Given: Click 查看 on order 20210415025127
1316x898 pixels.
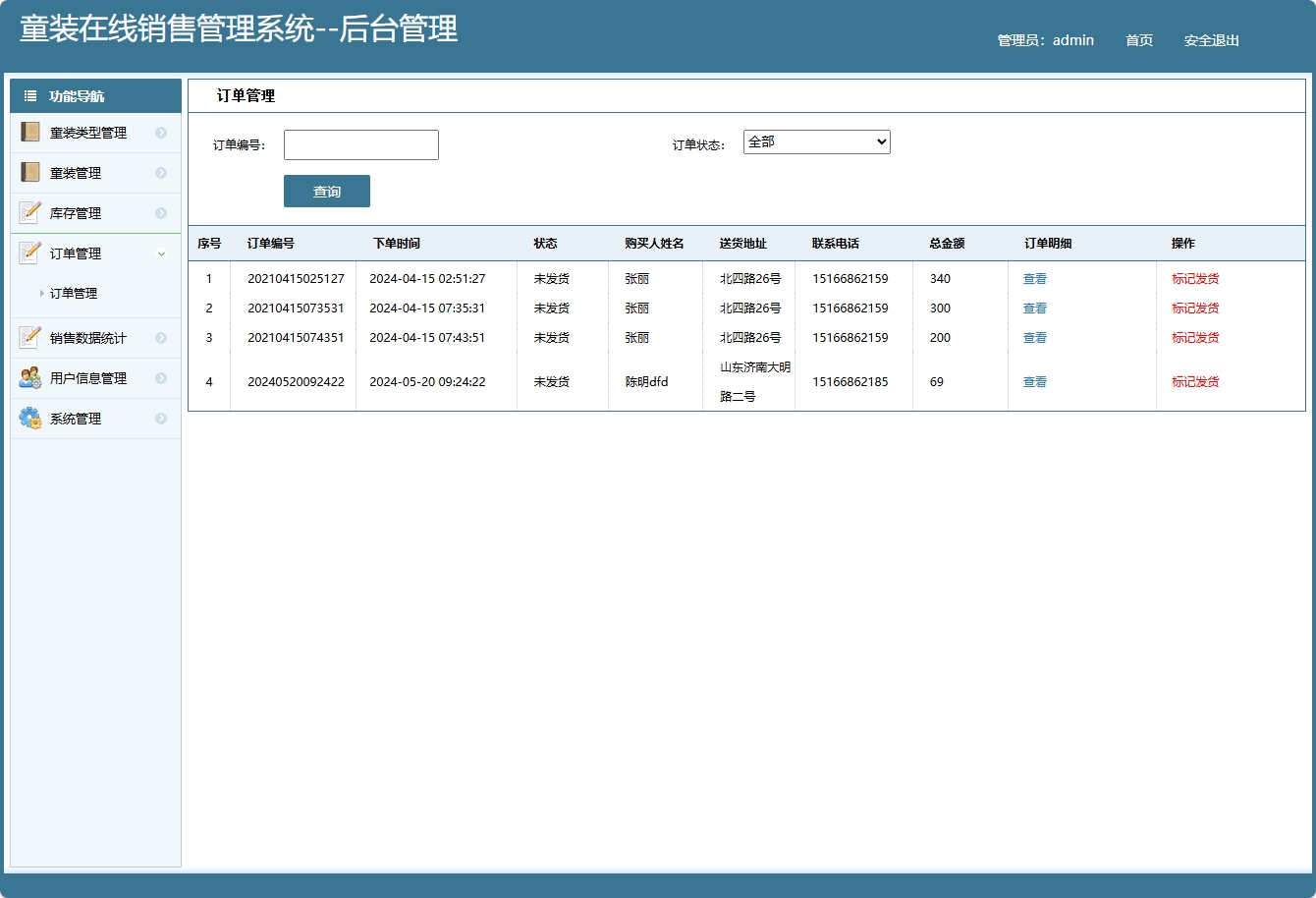Looking at the screenshot, I should coord(1034,278).
